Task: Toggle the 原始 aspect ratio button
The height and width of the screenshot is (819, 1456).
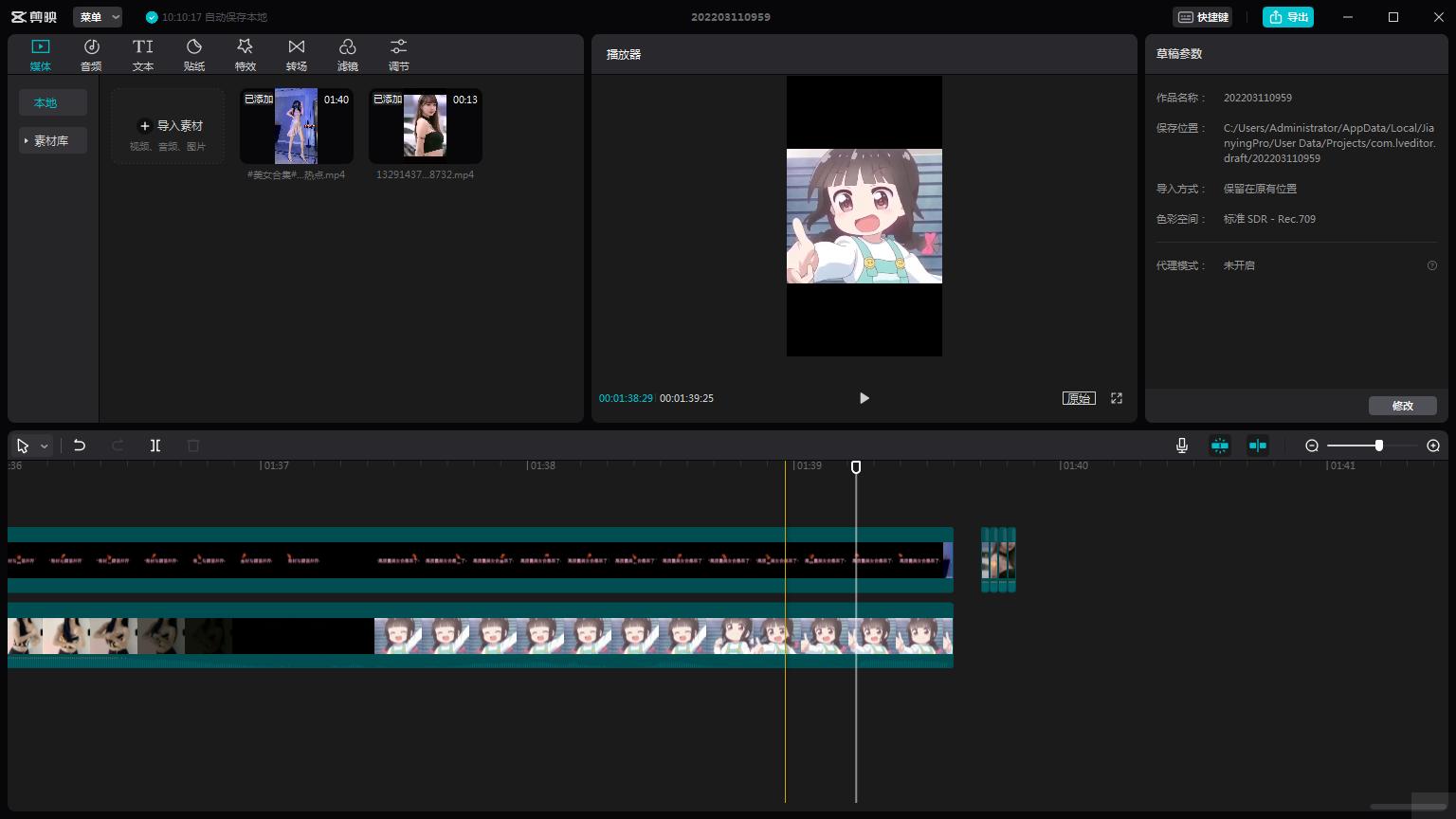Action: tap(1079, 398)
